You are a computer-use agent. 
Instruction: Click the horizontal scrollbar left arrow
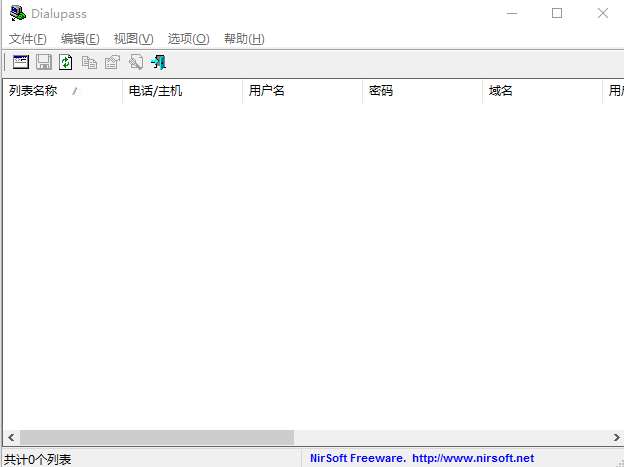click(11, 438)
